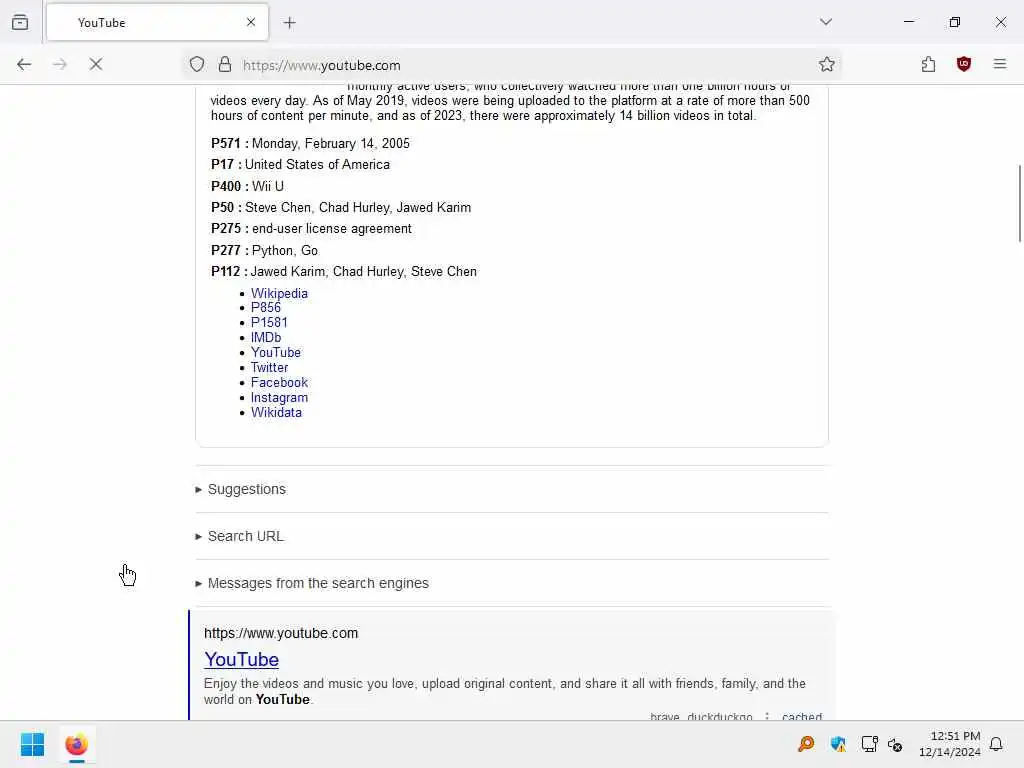The height and width of the screenshot is (768, 1024).
Task: Click the P277 Python, Go text
Action: click(264, 250)
